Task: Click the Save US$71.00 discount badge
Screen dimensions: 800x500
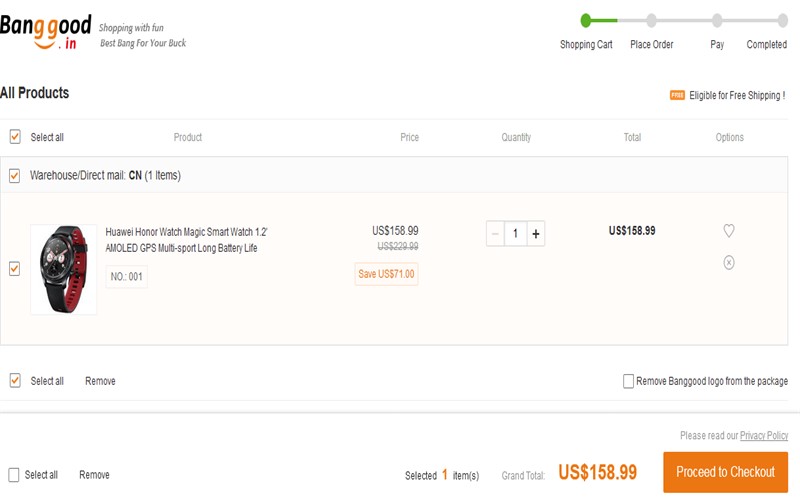Action: point(386,274)
